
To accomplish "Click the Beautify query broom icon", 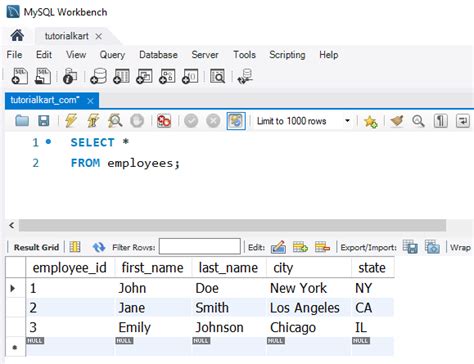I will click(x=397, y=121).
